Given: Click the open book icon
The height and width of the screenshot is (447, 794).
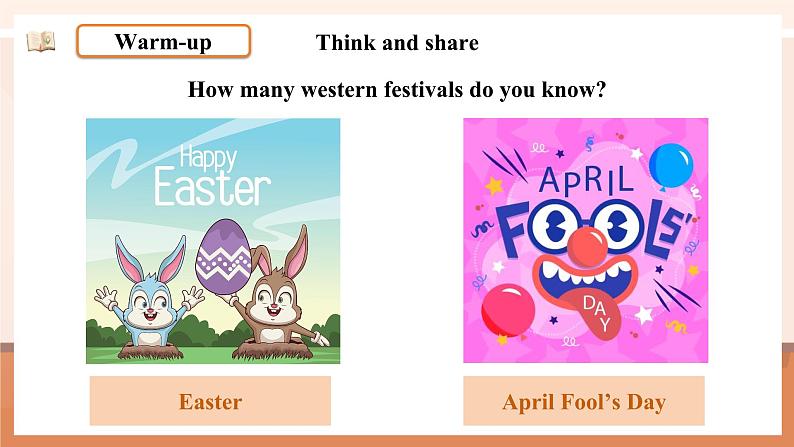Looking at the screenshot, I should 41,41.
